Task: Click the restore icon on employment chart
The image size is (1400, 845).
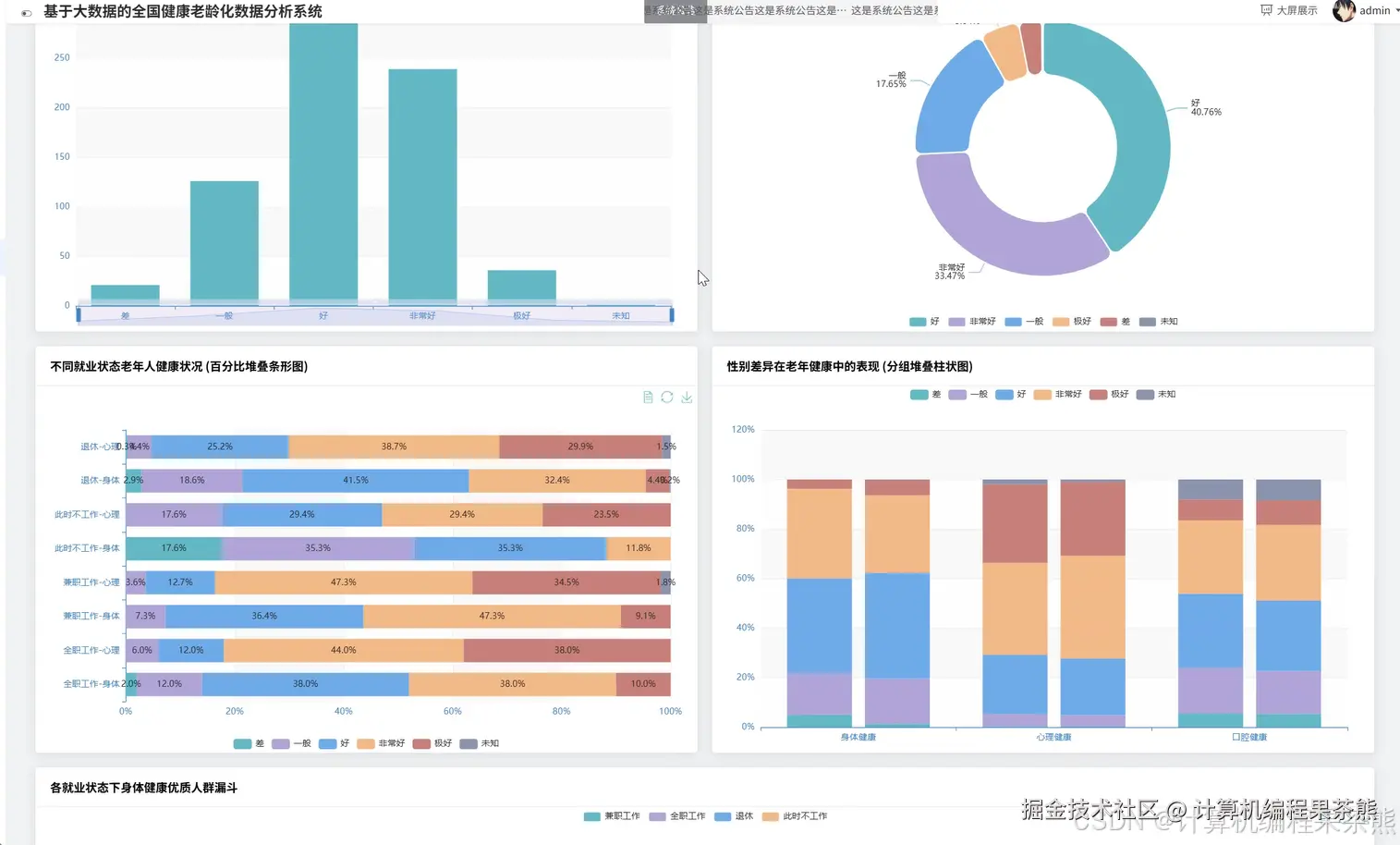Action: pyautogui.click(x=667, y=398)
